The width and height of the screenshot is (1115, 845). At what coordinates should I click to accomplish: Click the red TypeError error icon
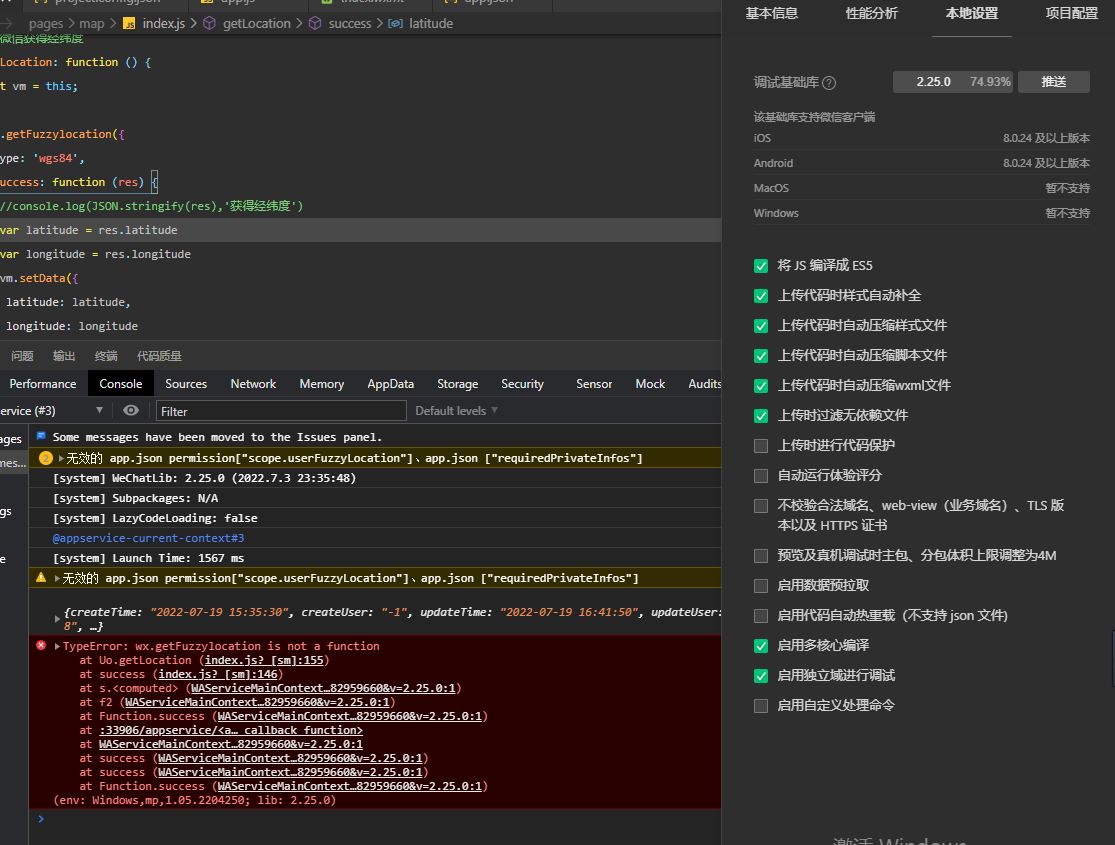click(41, 645)
